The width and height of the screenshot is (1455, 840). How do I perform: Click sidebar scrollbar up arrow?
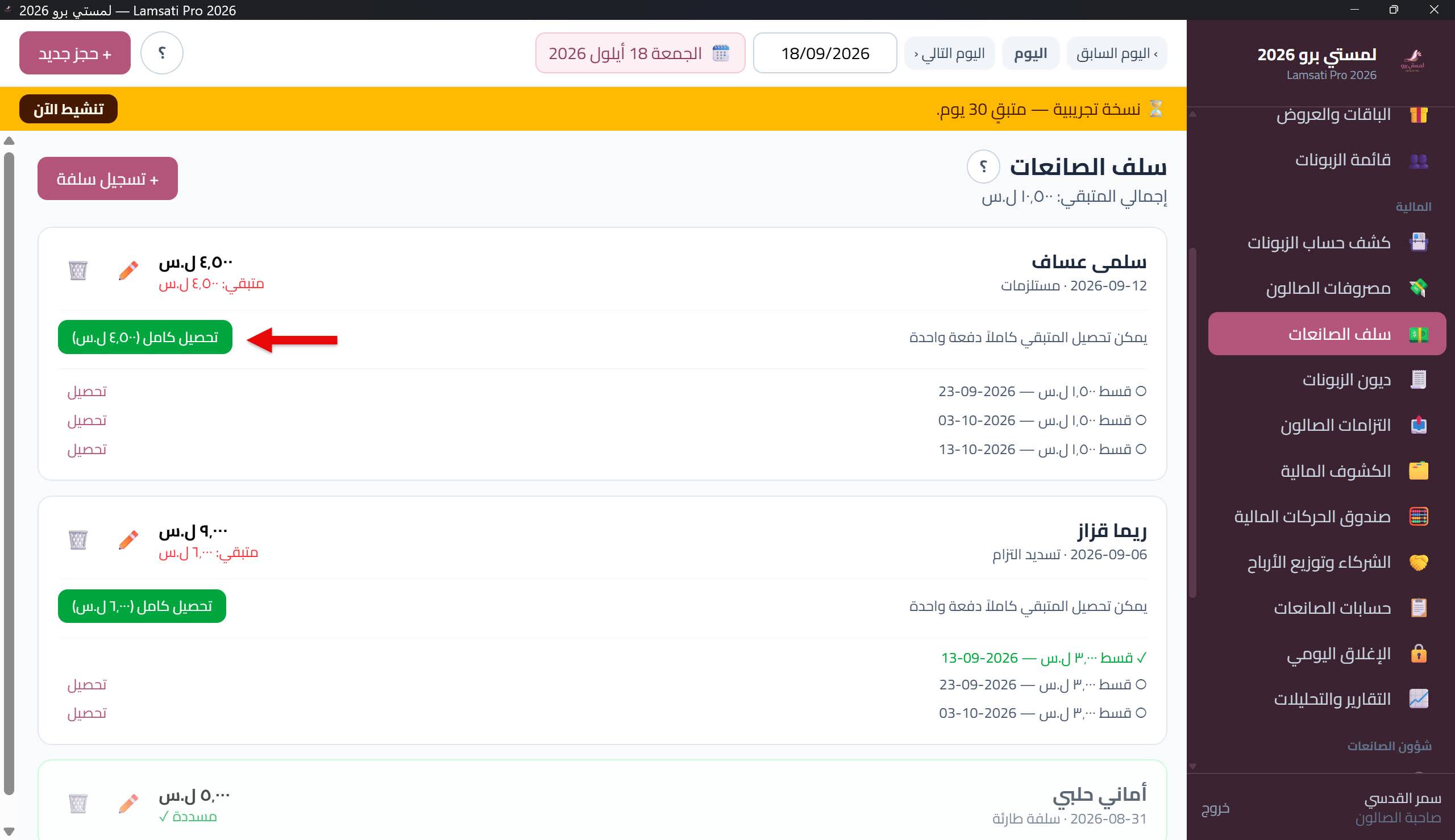pyautogui.click(x=1192, y=114)
